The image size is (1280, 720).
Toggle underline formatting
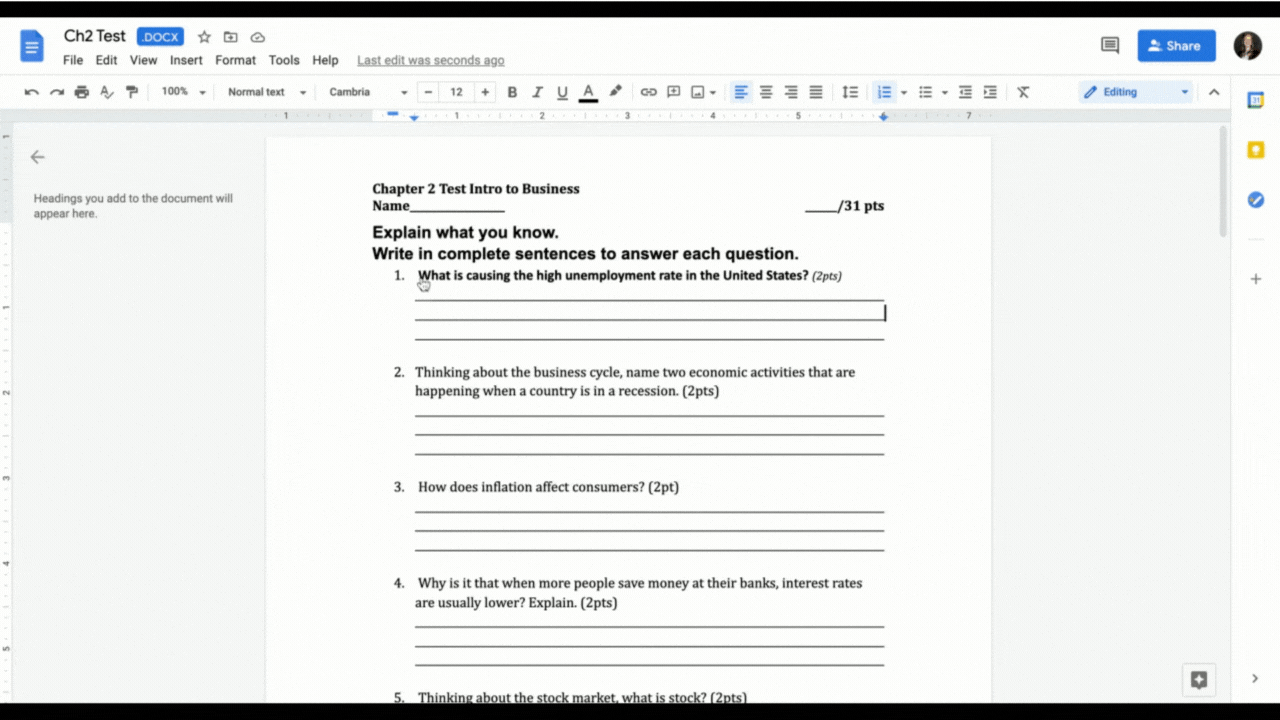[x=562, y=91]
